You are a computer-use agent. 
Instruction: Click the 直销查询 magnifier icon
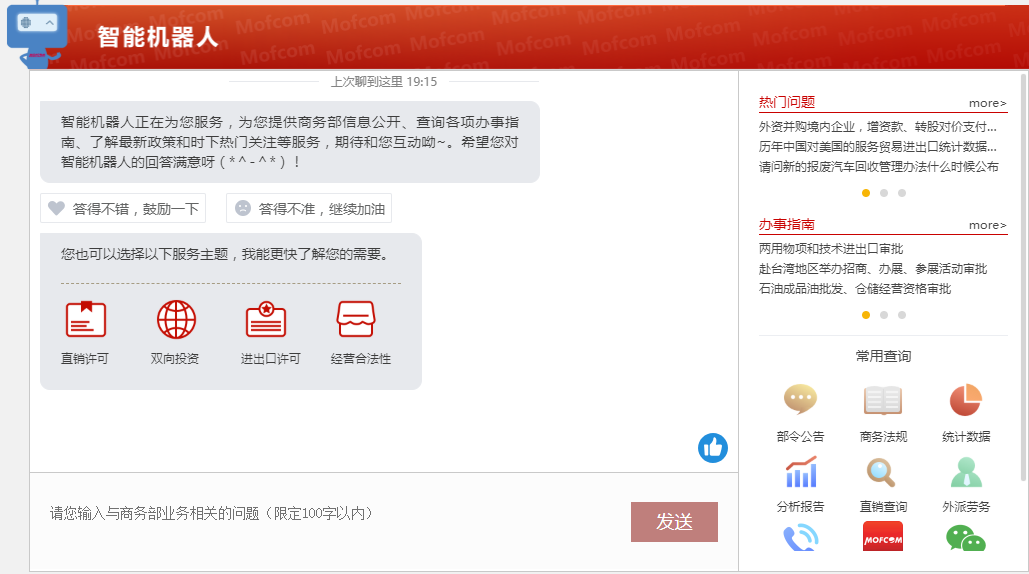coord(883,472)
